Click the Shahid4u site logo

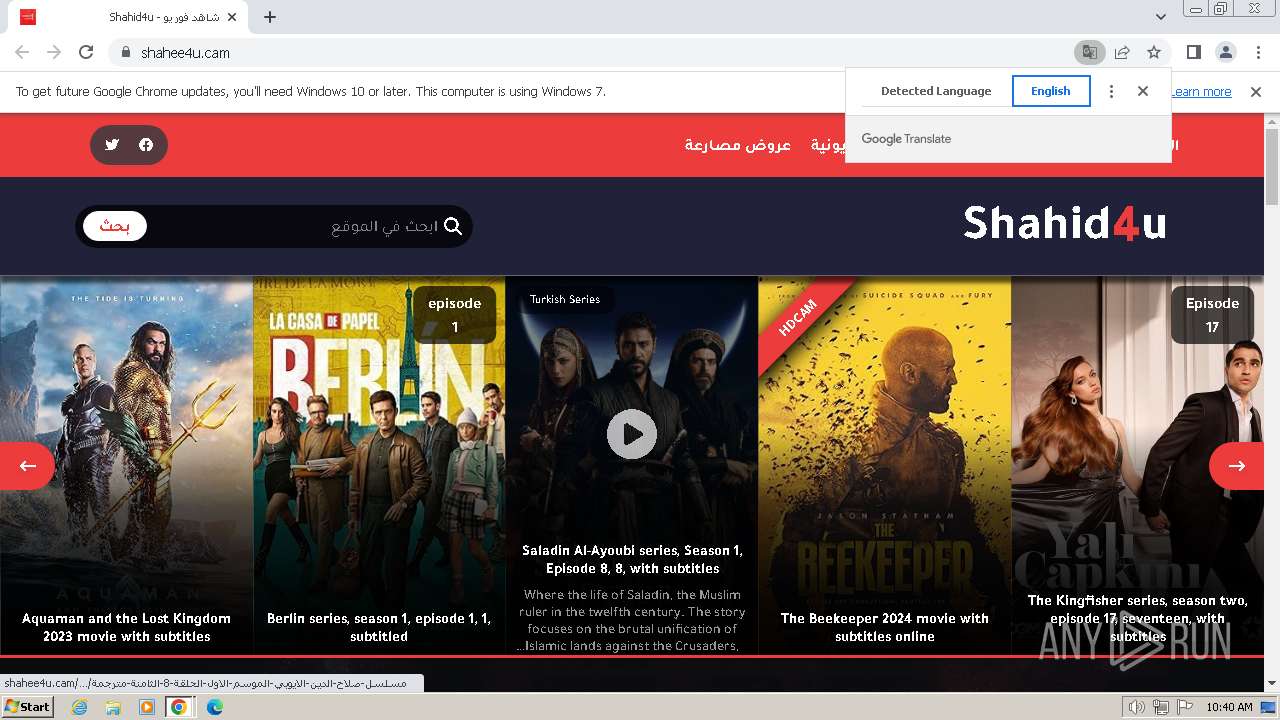point(1065,224)
